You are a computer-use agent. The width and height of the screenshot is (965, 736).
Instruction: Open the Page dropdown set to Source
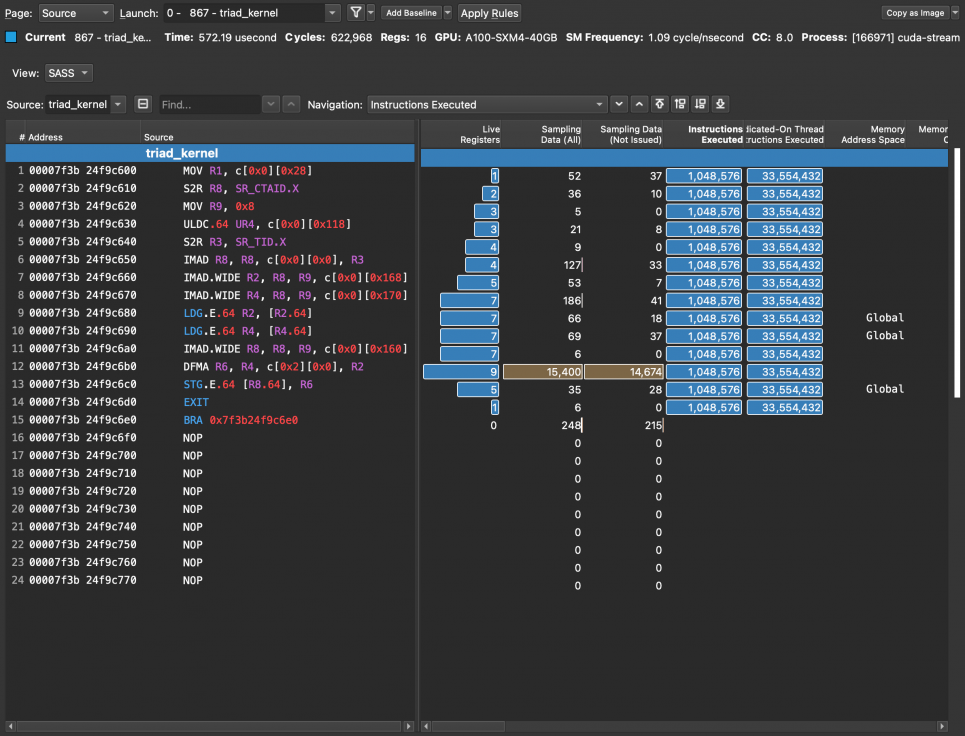click(77, 13)
